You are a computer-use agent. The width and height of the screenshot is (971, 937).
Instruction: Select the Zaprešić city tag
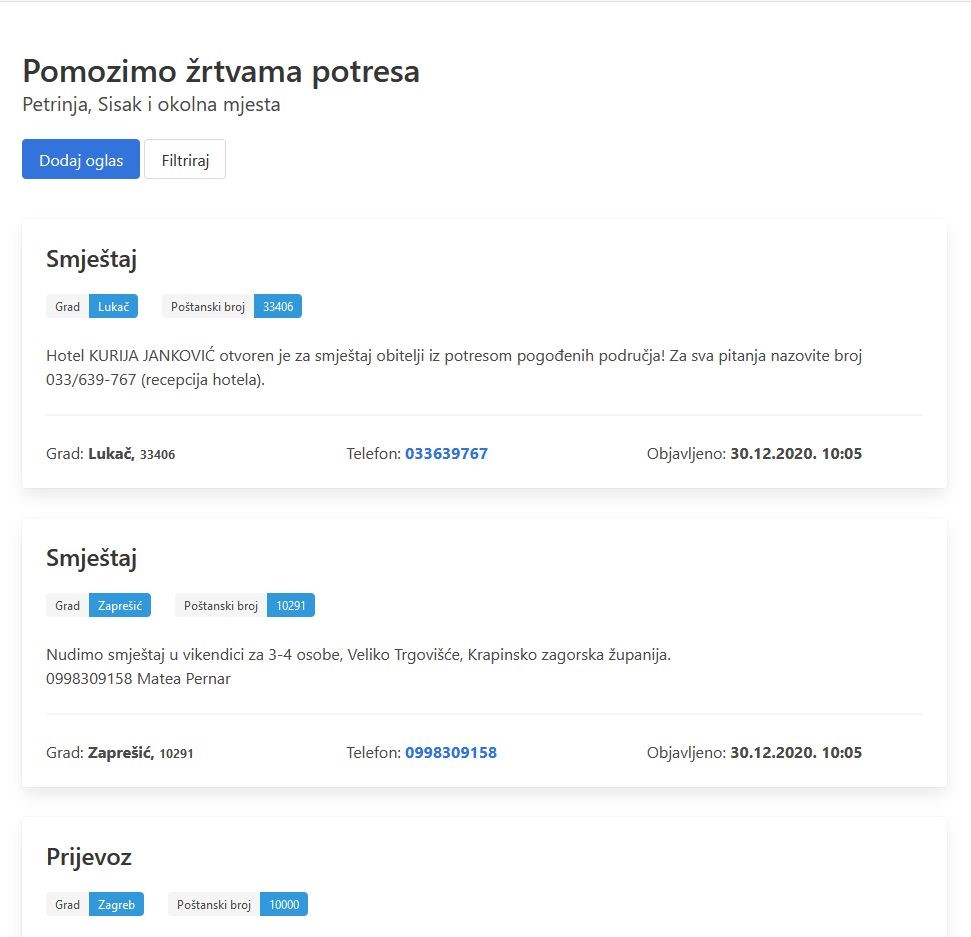pos(120,606)
